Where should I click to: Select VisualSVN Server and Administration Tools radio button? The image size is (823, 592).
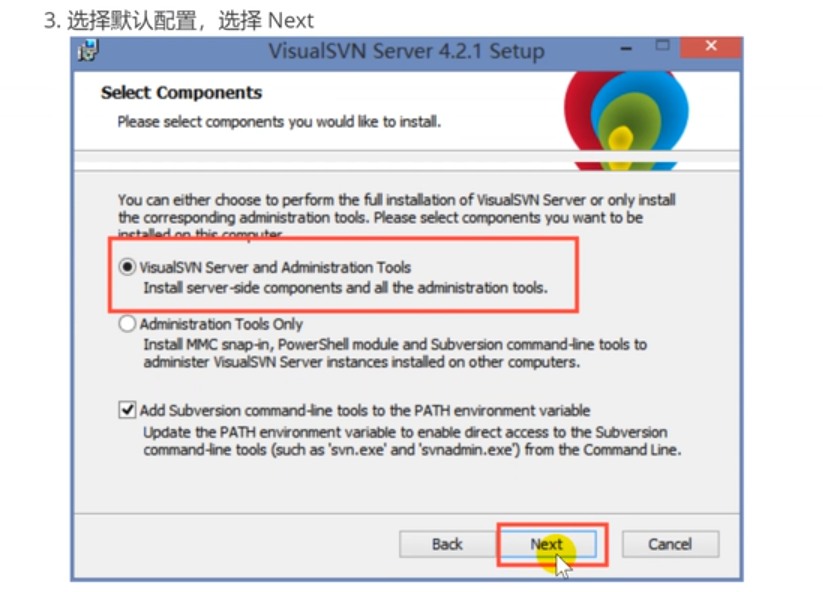(x=127, y=267)
